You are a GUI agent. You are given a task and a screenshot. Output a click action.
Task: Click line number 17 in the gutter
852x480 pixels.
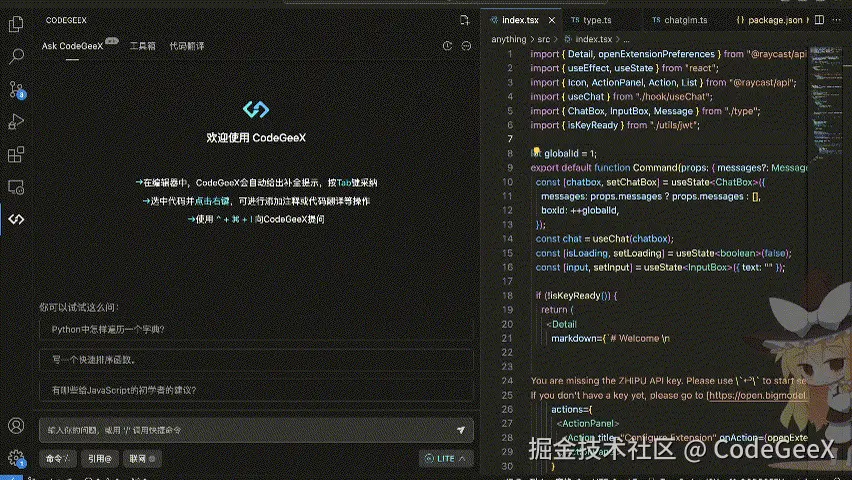507,281
